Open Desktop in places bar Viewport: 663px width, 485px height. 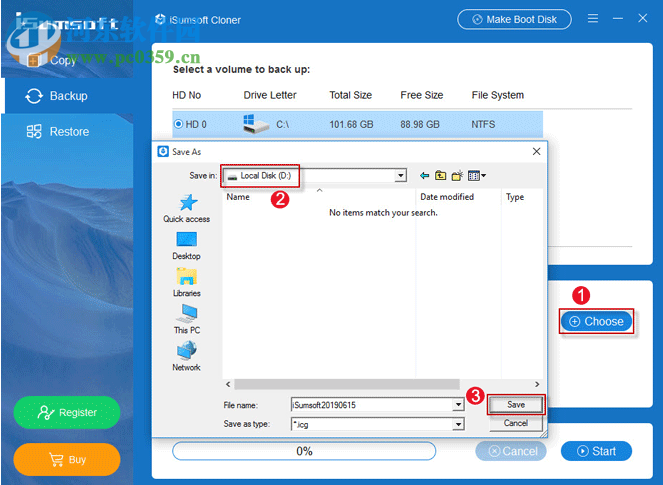[187, 245]
